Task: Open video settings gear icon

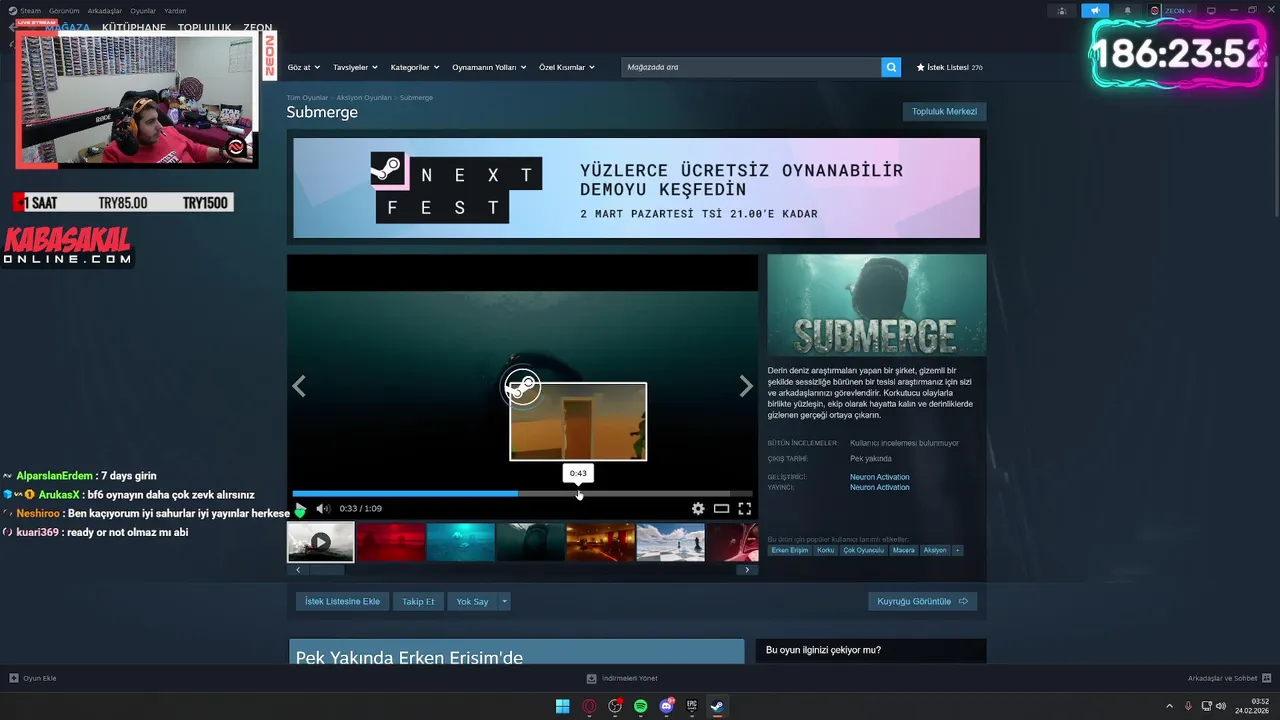Action: 698,508
